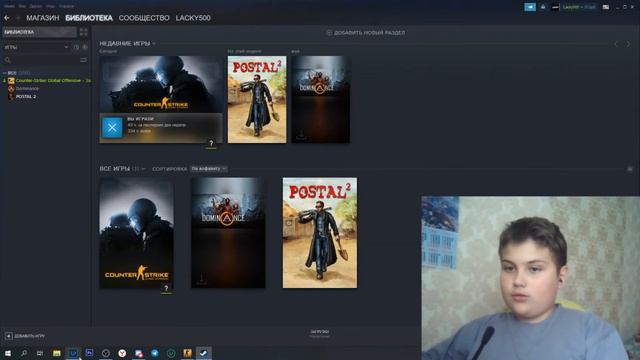The image size is (640, 360).
Task: Open Task View in the taskbar
Action: pos(40,353)
